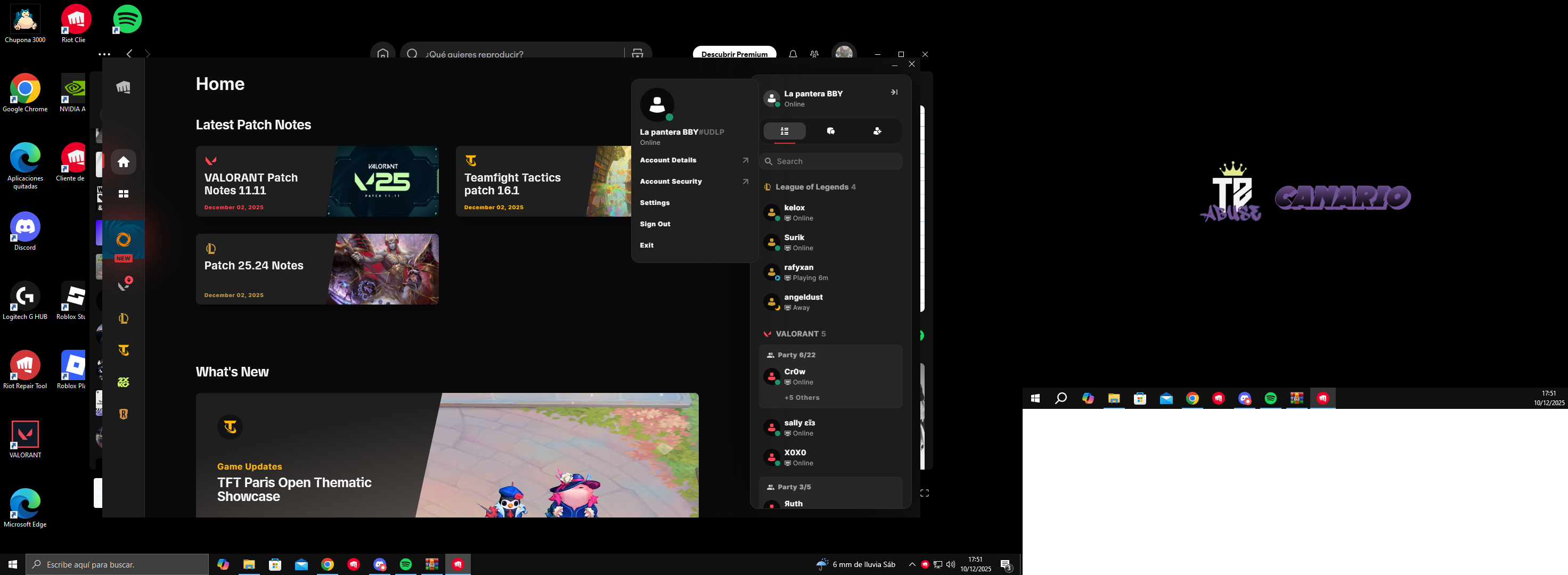The height and width of the screenshot is (575, 1568).
Task: Collapse the VALORANT friends group
Action: (x=800, y=333)
